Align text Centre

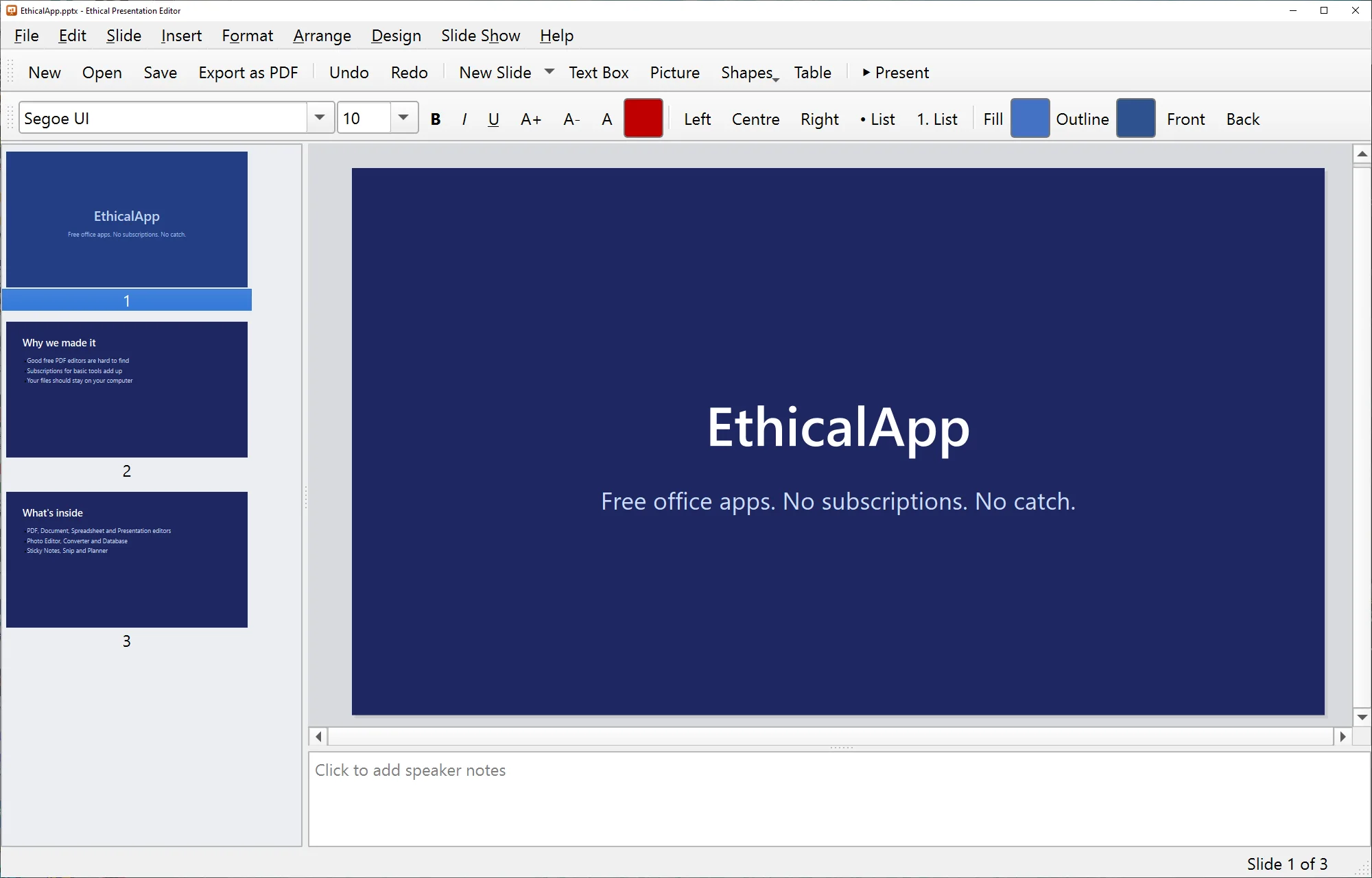click(x=755, y=119)
